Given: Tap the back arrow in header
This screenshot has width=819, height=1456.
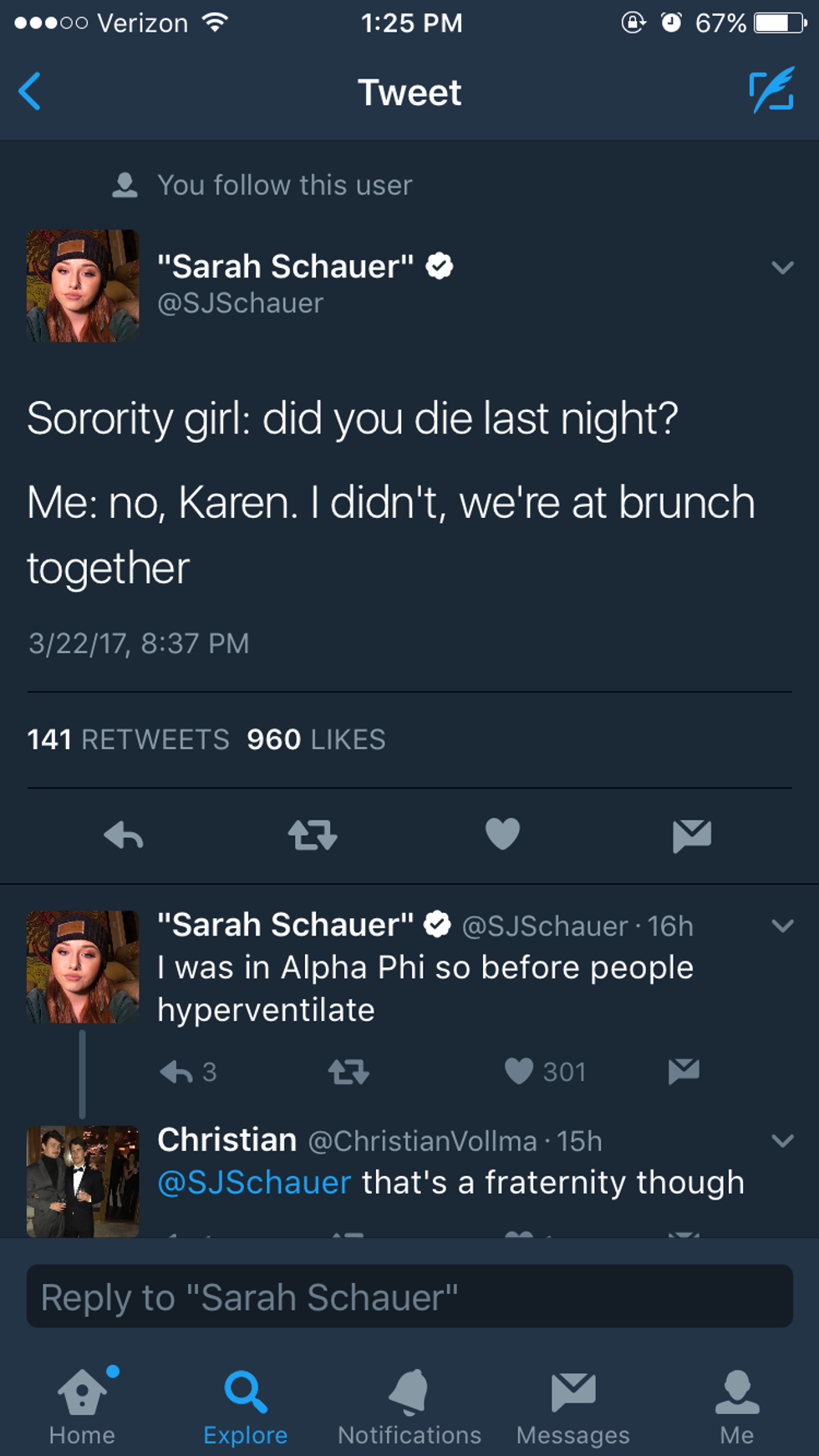Looking at the screenshot, I should pos(30,92).
